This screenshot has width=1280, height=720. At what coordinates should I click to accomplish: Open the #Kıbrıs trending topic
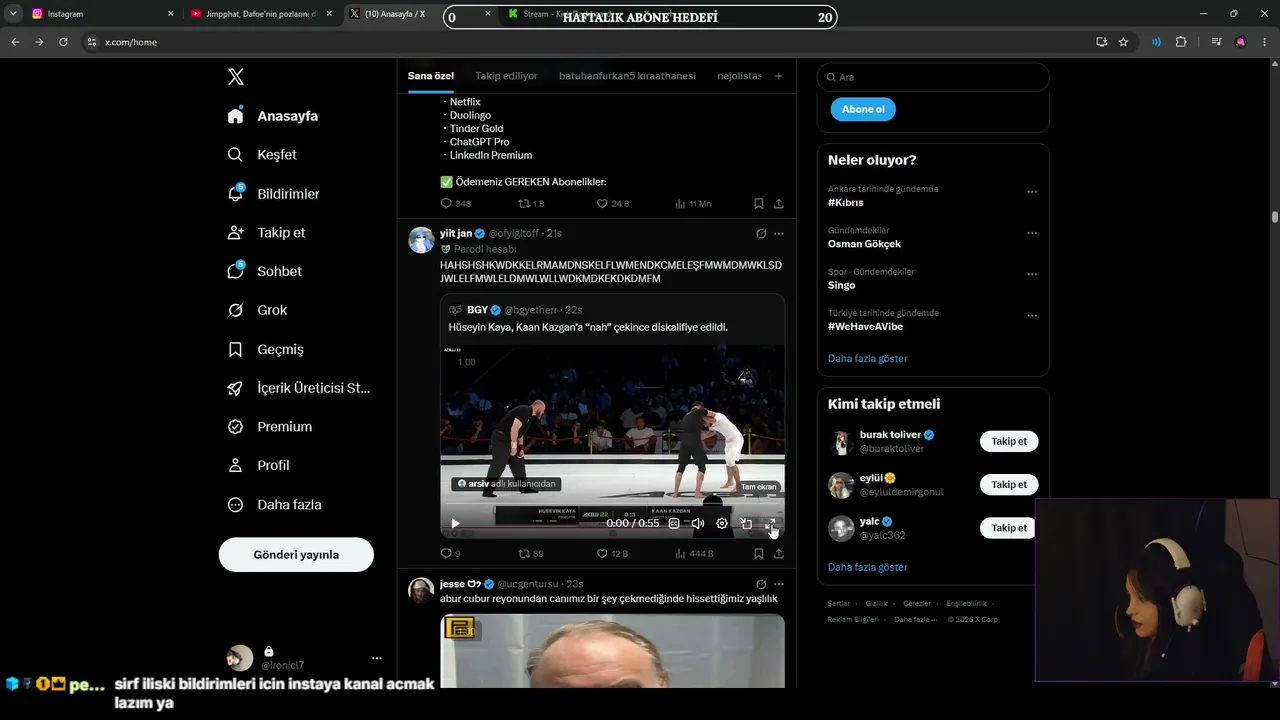[x=846, y=202]
